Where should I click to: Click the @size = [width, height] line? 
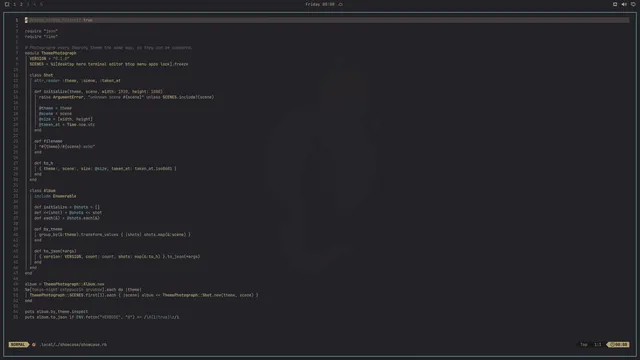[66, 119]
